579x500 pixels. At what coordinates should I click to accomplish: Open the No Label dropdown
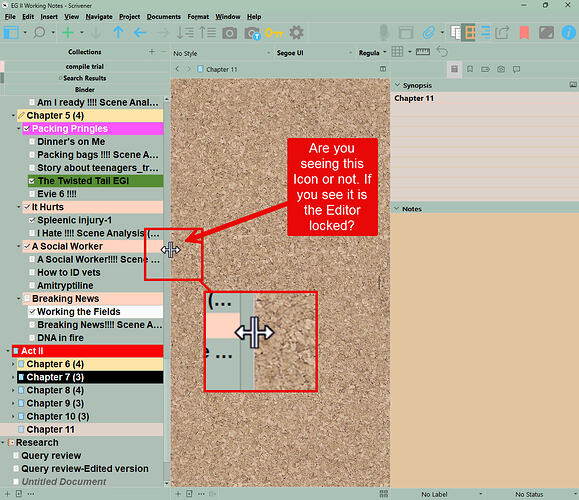[x=438, y=494]
